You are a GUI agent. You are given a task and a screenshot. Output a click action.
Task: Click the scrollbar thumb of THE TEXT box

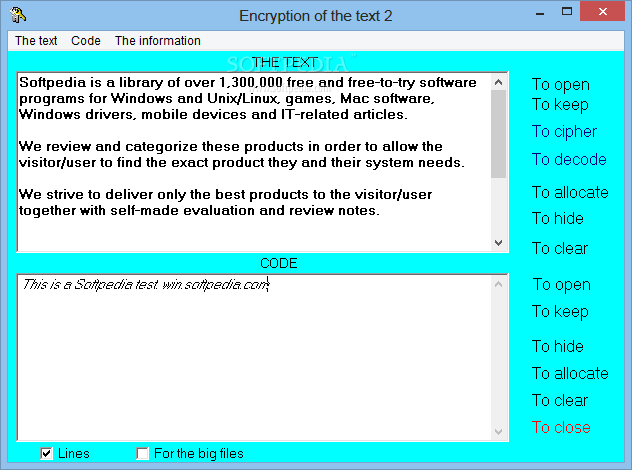[499, 134]
